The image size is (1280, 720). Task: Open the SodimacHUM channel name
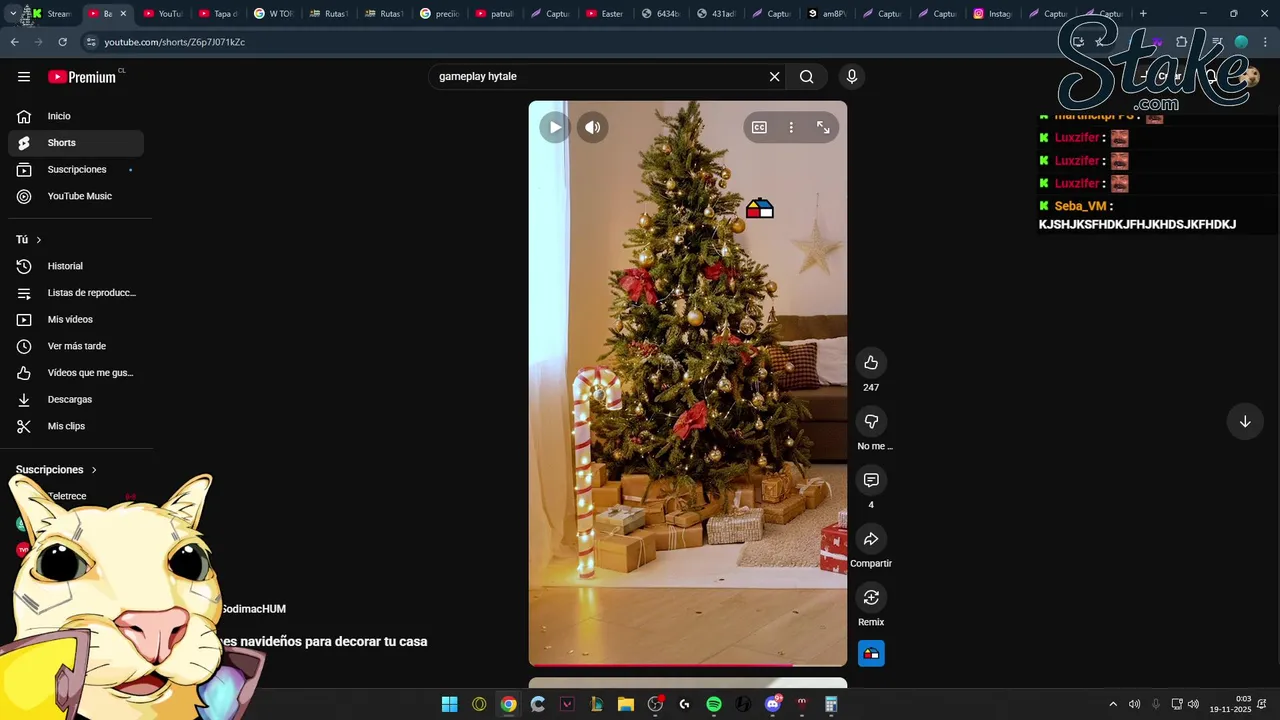(x=253, y=609)
